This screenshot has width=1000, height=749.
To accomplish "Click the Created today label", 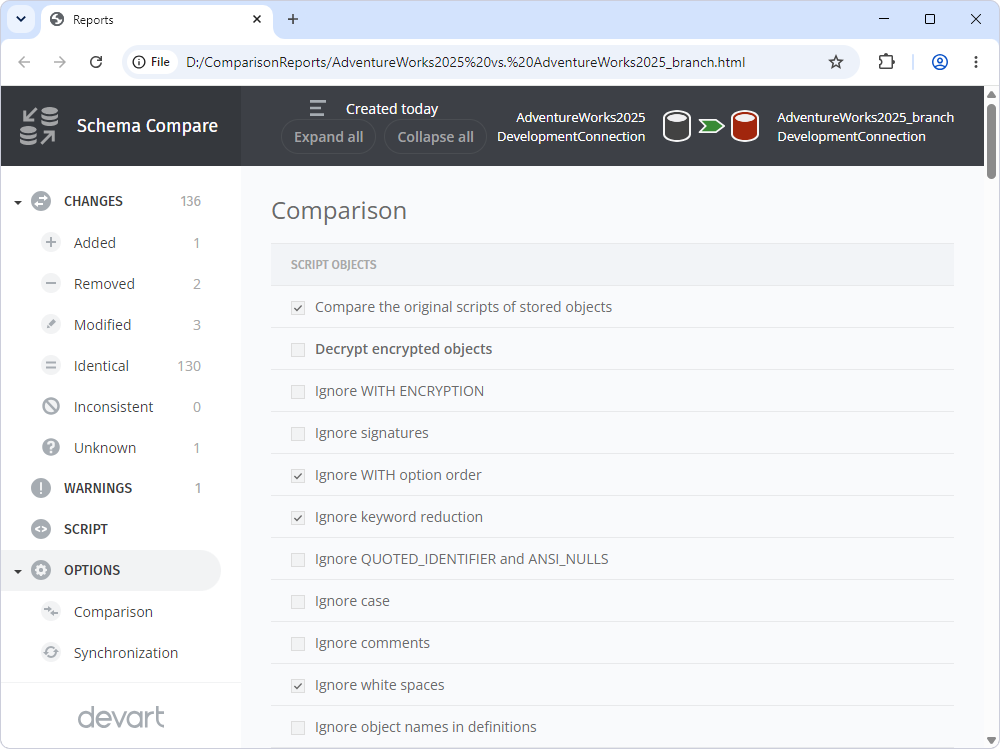I will pyautogui.click(x=392, y=109).
